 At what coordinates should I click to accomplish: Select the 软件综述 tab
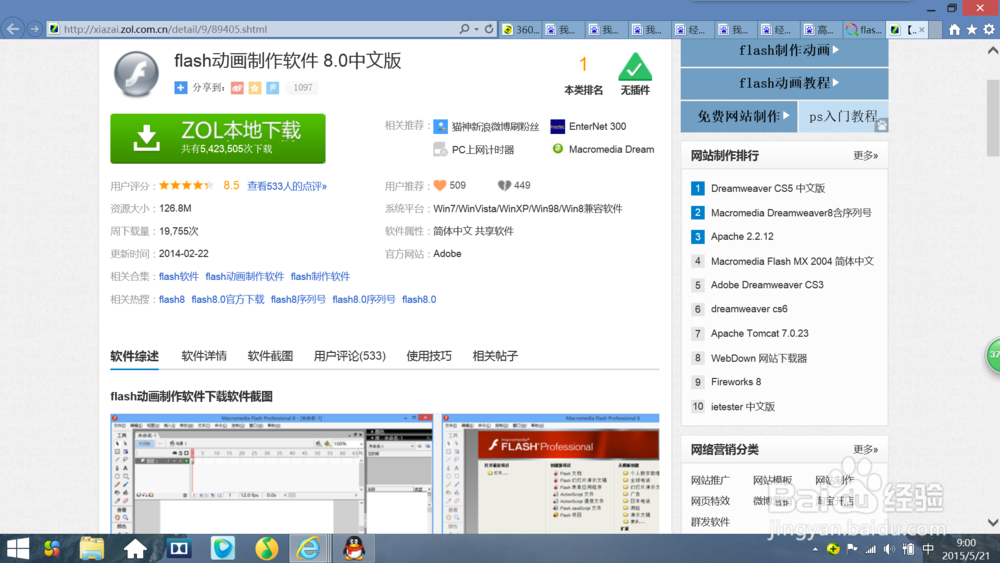[135, 356]
